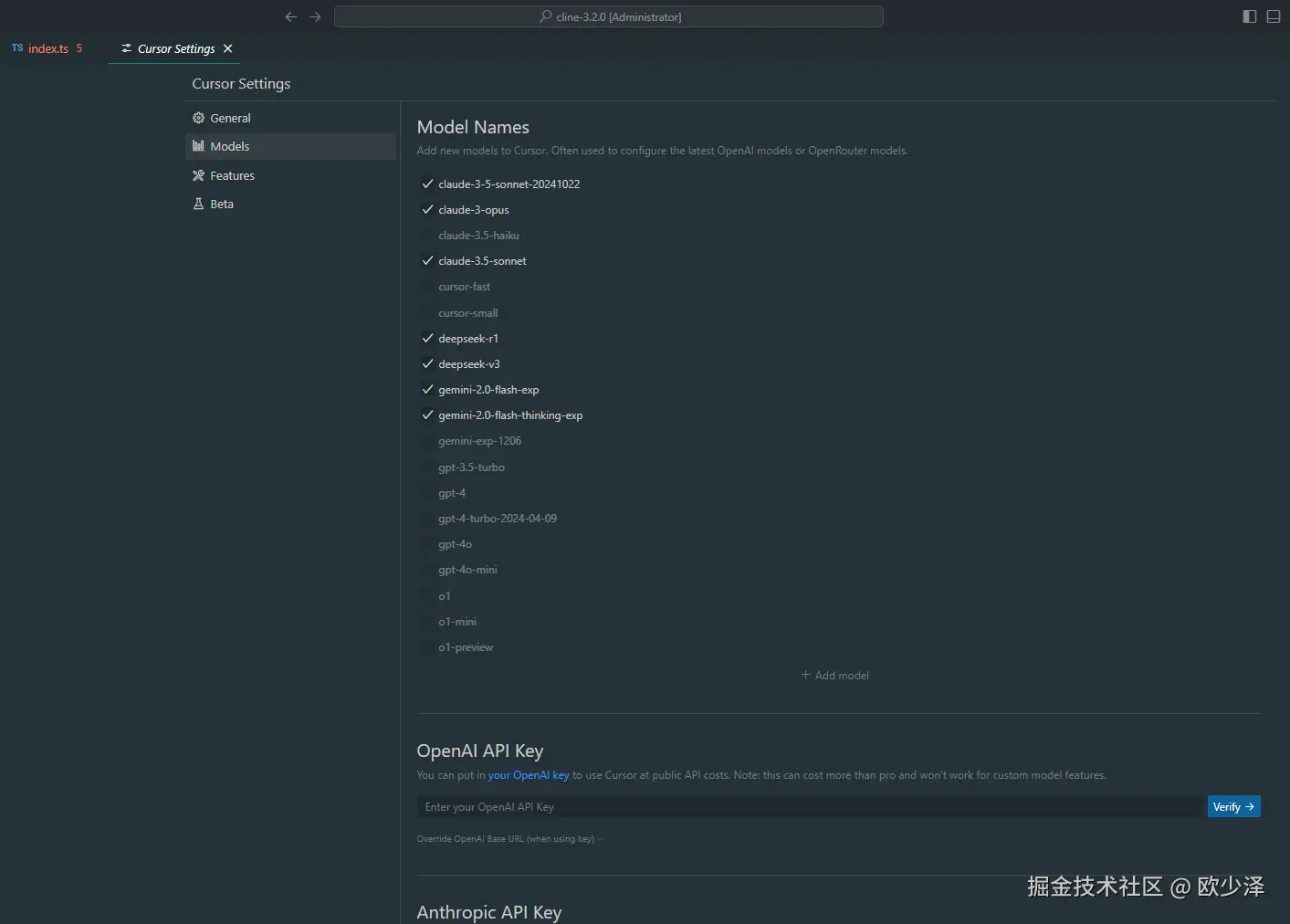The height and width of the screenshot is (924, 1290).
Task: Uncheck claude-3-opus model
Action: click(x=427, y=209)
